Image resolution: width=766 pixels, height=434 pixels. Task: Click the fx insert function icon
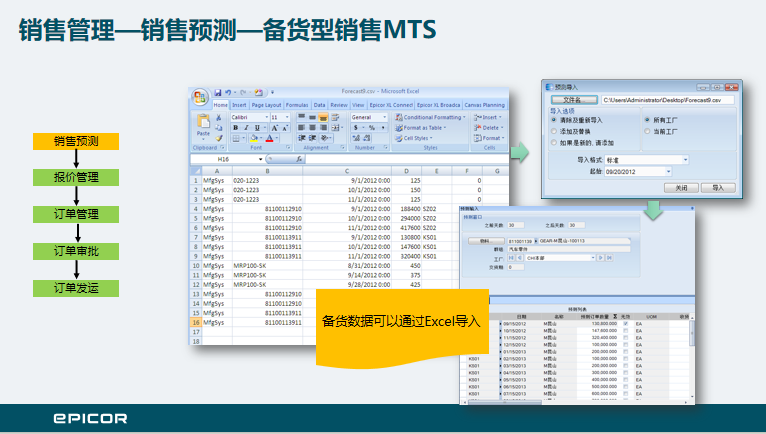tap(299, 159)
